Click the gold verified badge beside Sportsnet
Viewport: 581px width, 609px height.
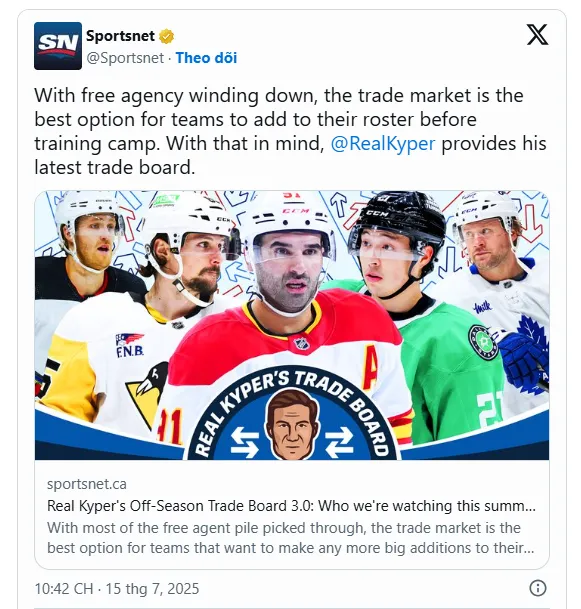point(167,37)
